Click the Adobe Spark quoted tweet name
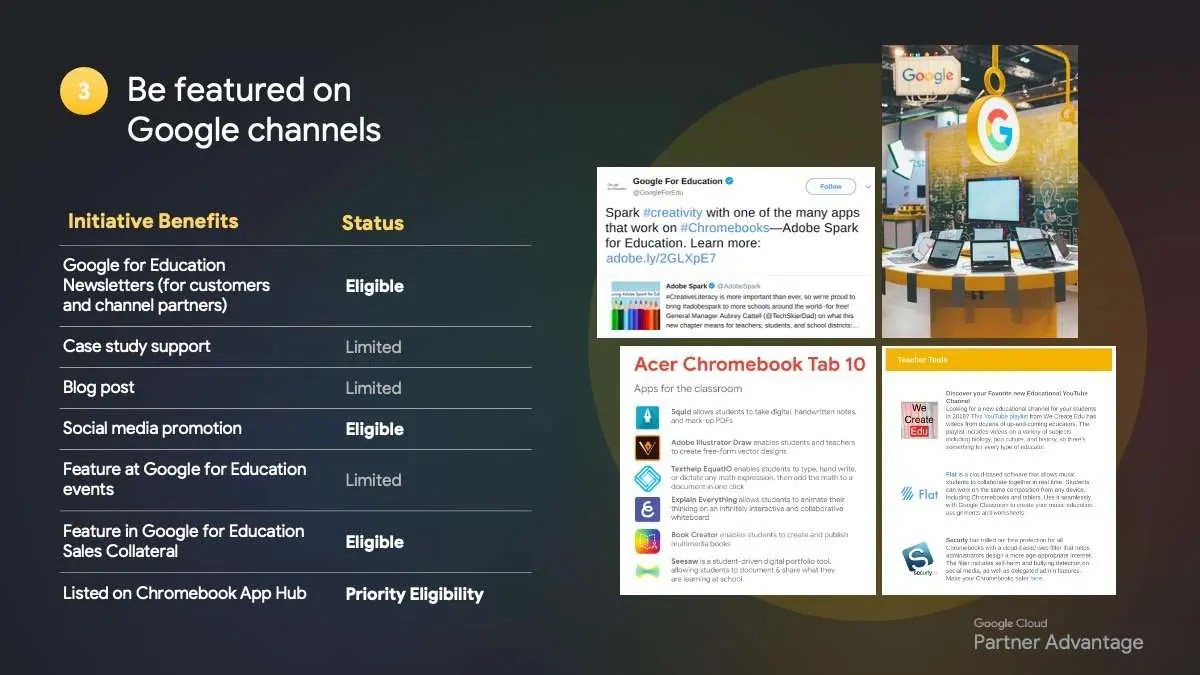 pyautogui.click(x=686, y=286)
